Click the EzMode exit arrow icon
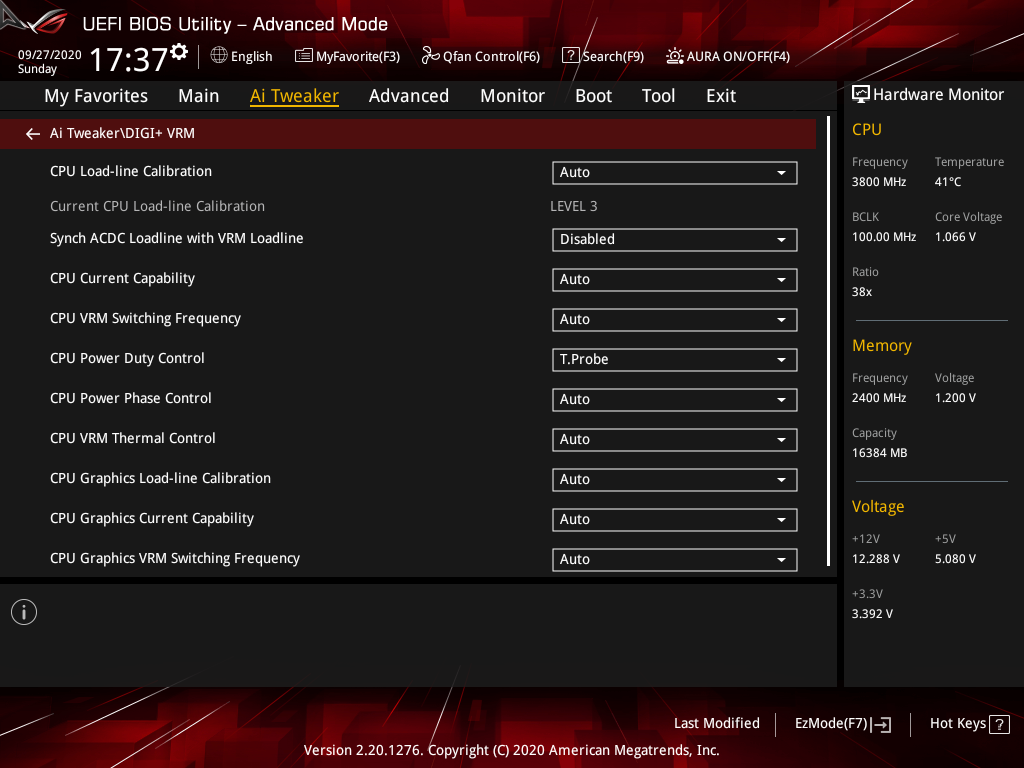This screenshot has width=1024, height=768. click(881, 724)
